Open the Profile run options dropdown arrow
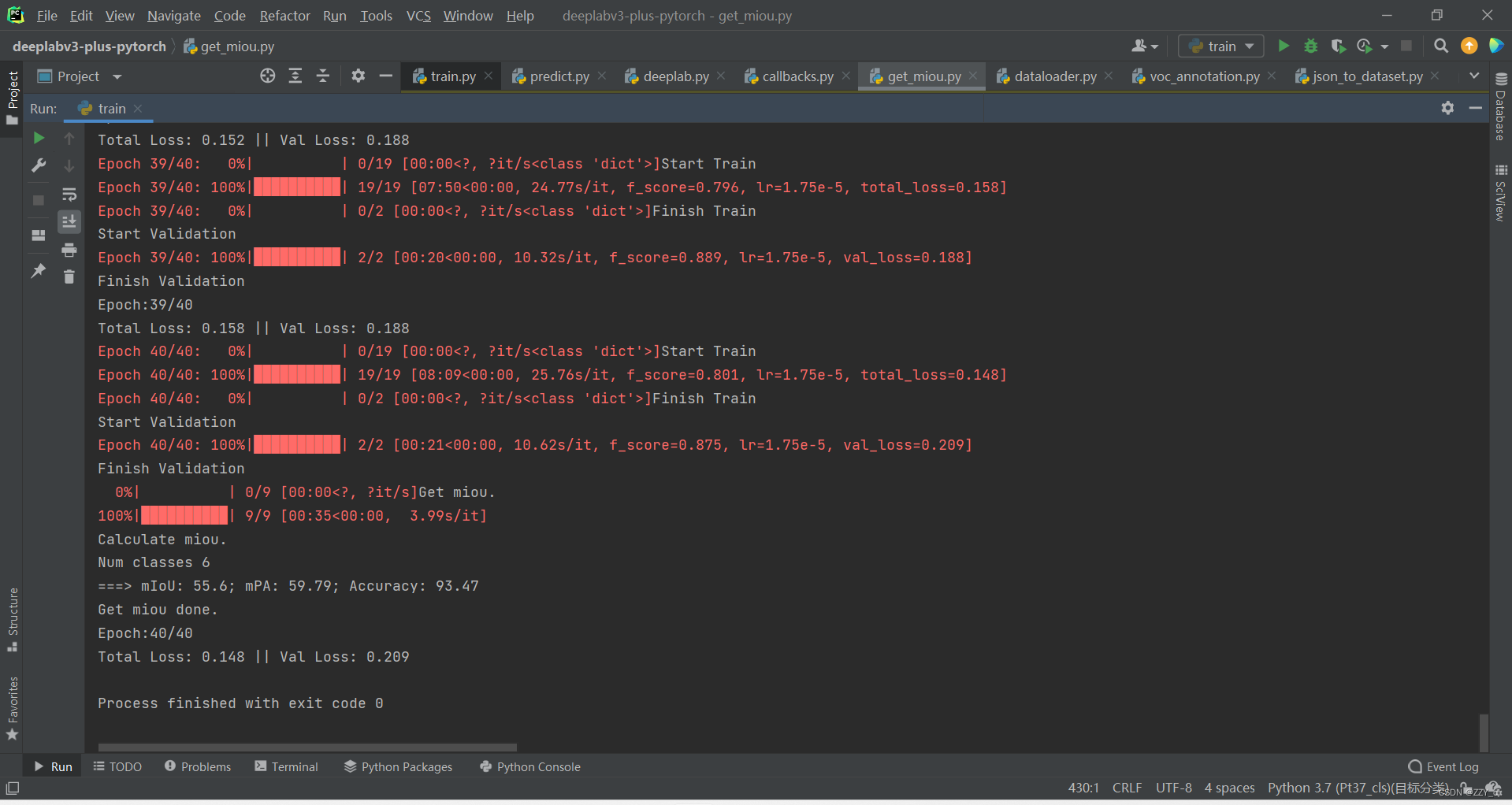Screen dimensions: 1512x805 tap(1384, 46)
